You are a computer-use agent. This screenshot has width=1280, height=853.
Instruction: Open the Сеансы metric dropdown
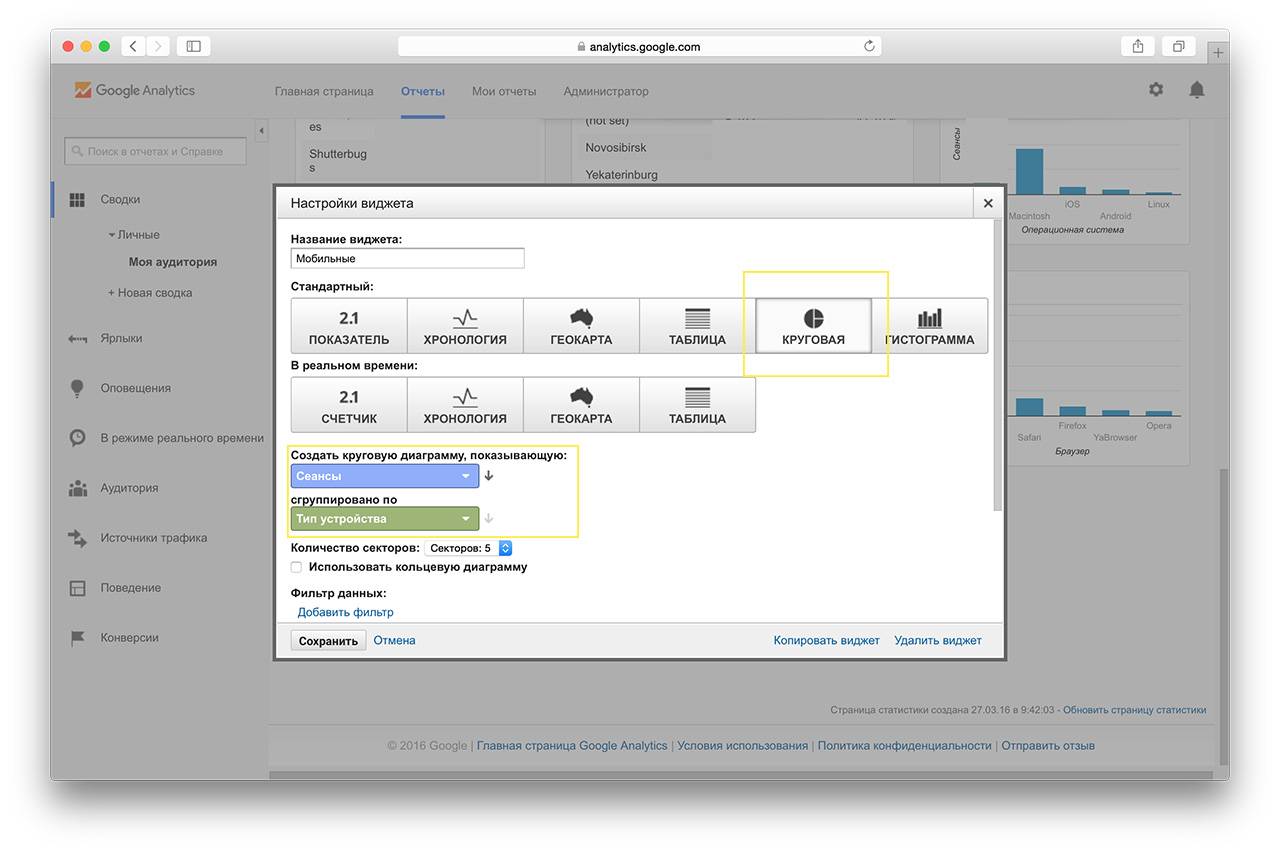pos(385,476)
